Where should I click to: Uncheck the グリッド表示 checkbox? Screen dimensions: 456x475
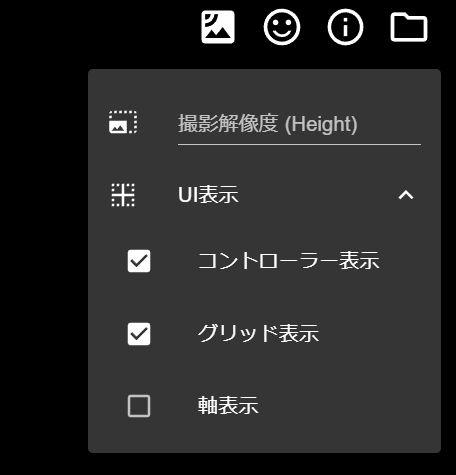pyautogui.click(x=139, y=334)
